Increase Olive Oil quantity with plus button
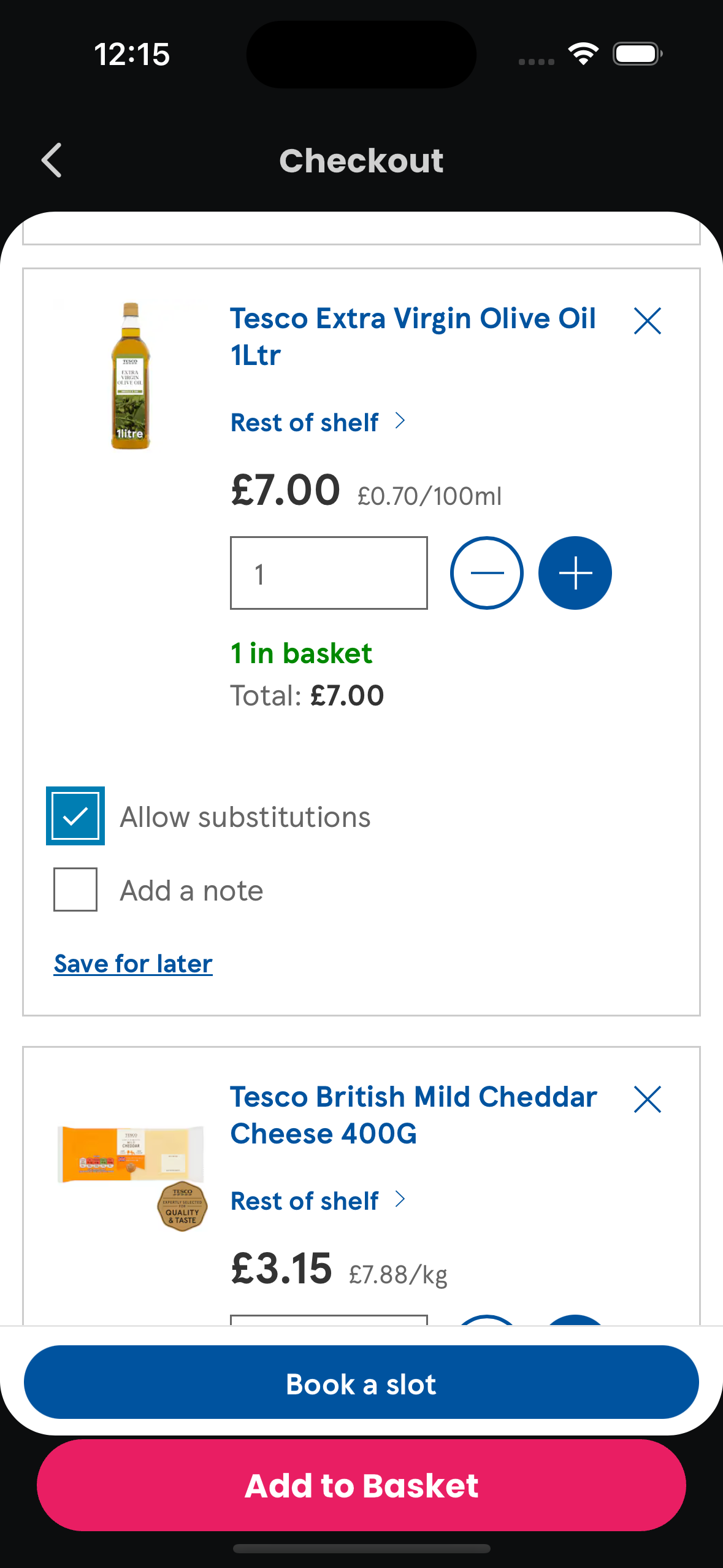723x1568 pixels. [x=575, y=573]
